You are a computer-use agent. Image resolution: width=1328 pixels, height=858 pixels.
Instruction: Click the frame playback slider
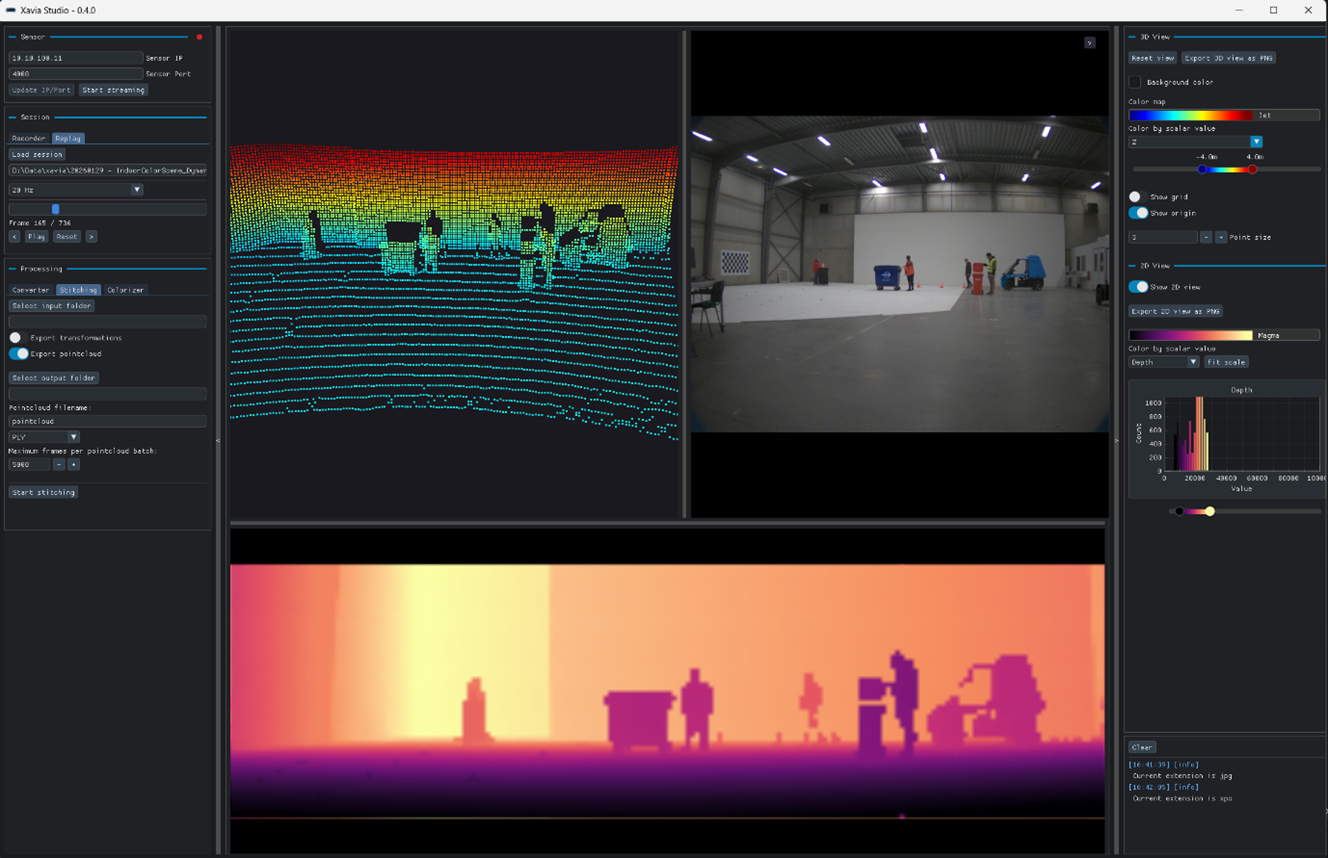(105, 208)
